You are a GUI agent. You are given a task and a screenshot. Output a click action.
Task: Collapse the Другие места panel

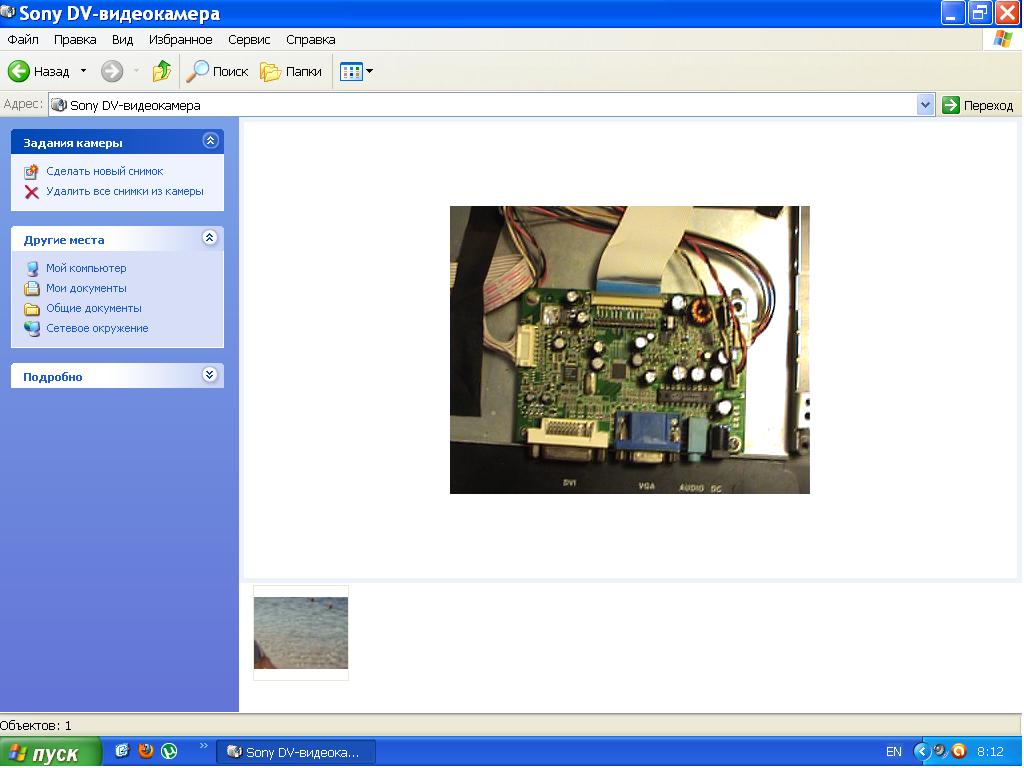pos(210,238)
